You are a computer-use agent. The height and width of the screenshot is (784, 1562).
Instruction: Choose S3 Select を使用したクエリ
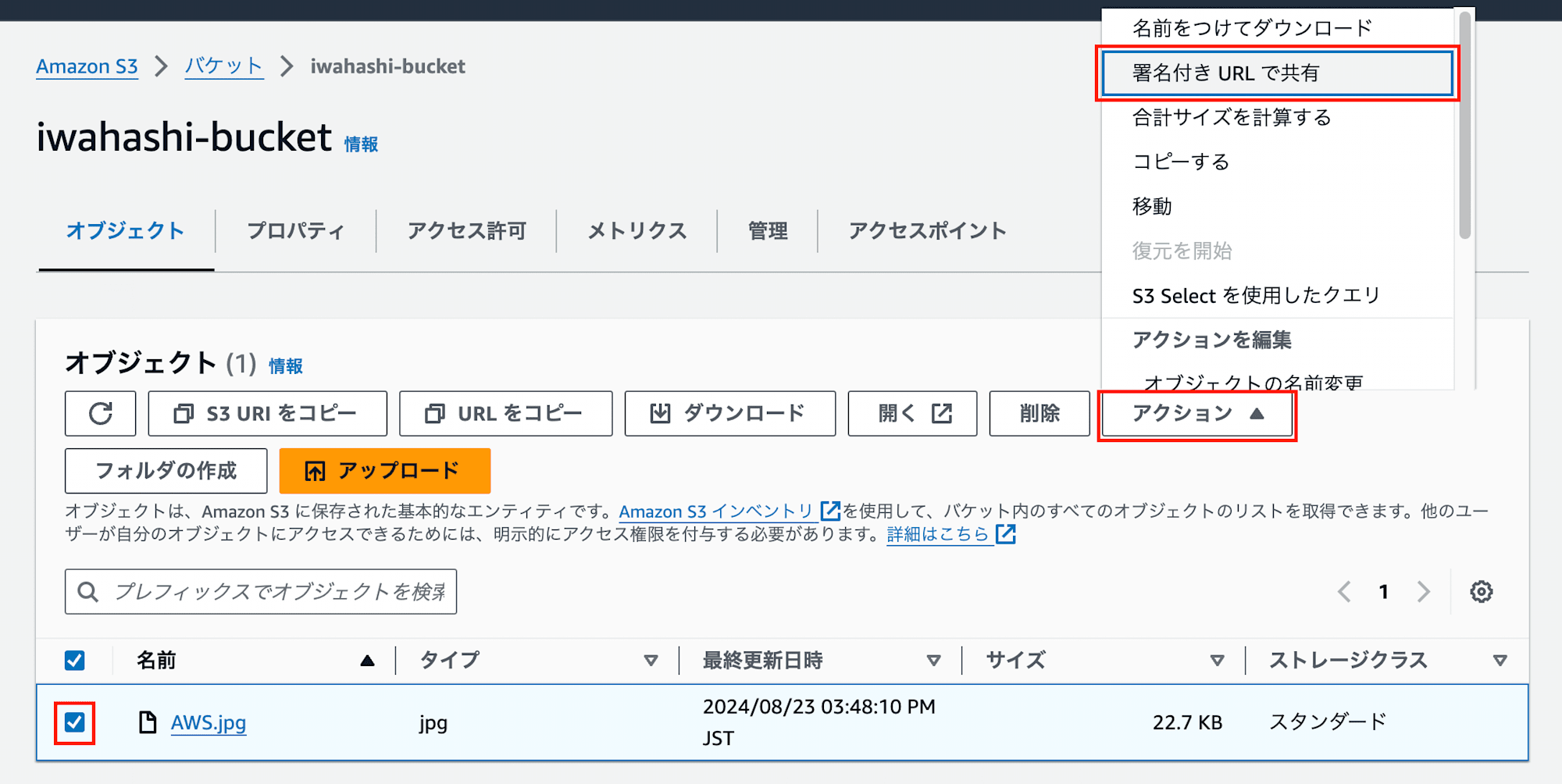coord(1278,295)
